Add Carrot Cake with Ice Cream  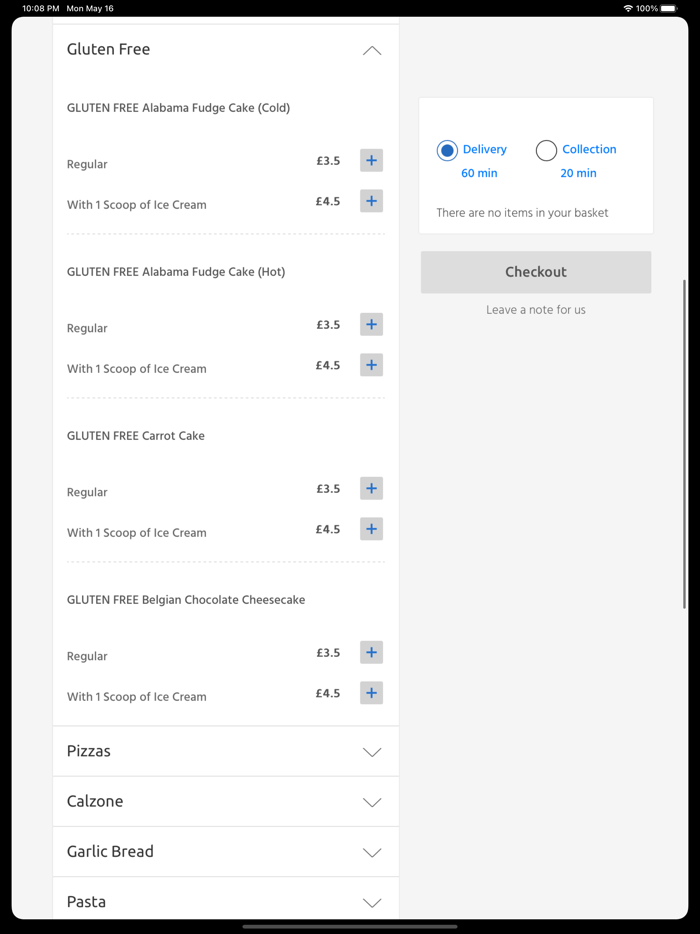(x=371, y=529)
